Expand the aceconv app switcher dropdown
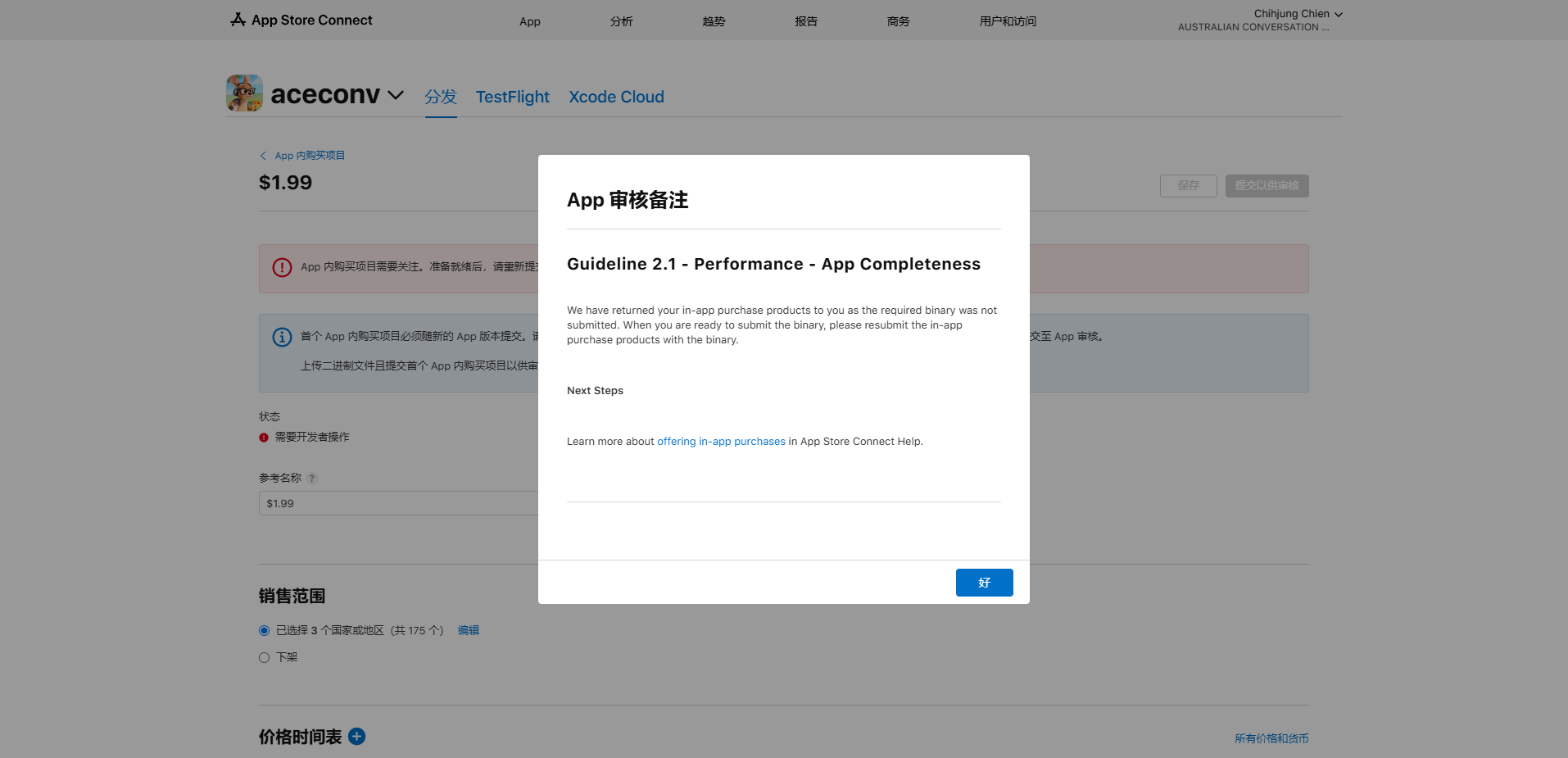The height and width of the screenshot is (758, 1568). click(x=396, y=95)
